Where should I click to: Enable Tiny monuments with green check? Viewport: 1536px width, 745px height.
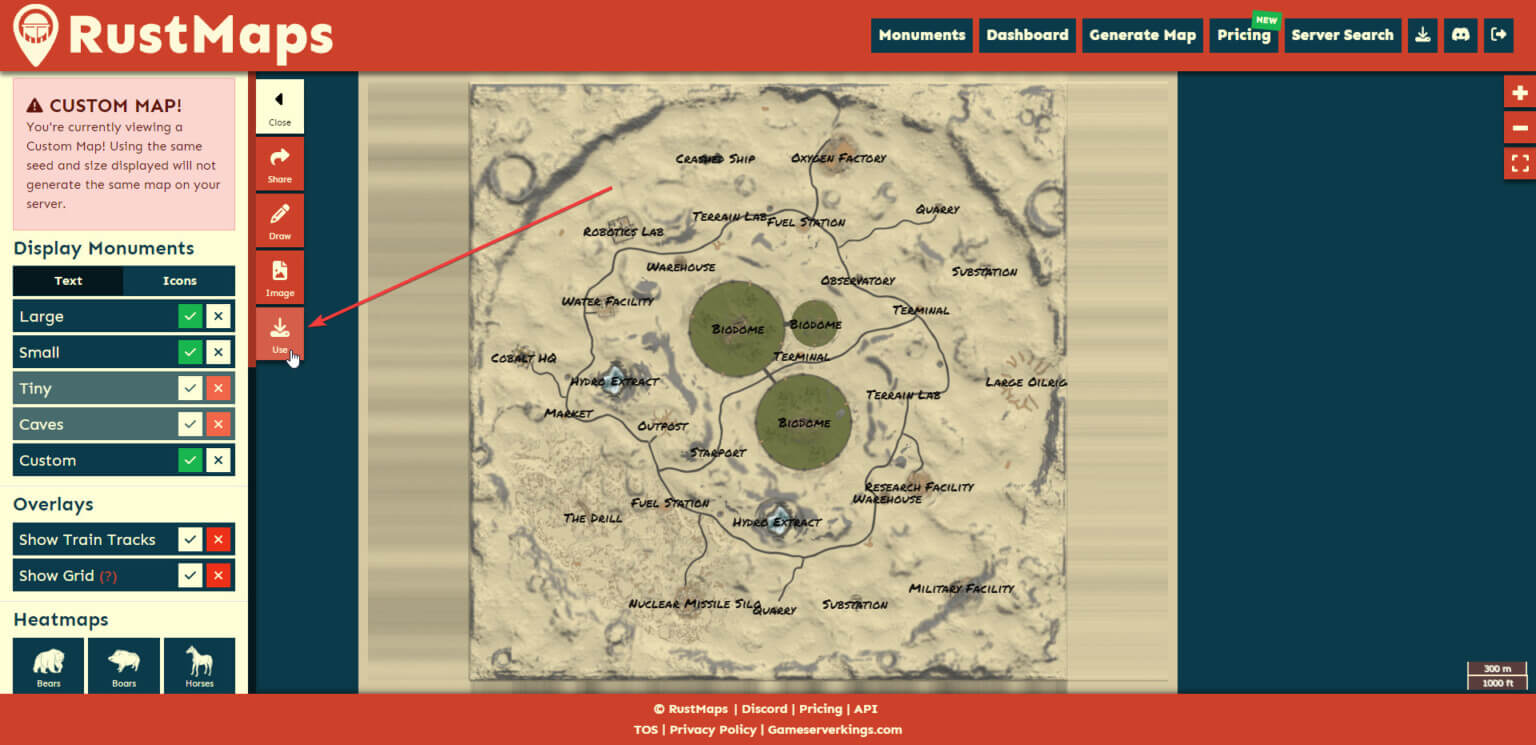(190, 389)
